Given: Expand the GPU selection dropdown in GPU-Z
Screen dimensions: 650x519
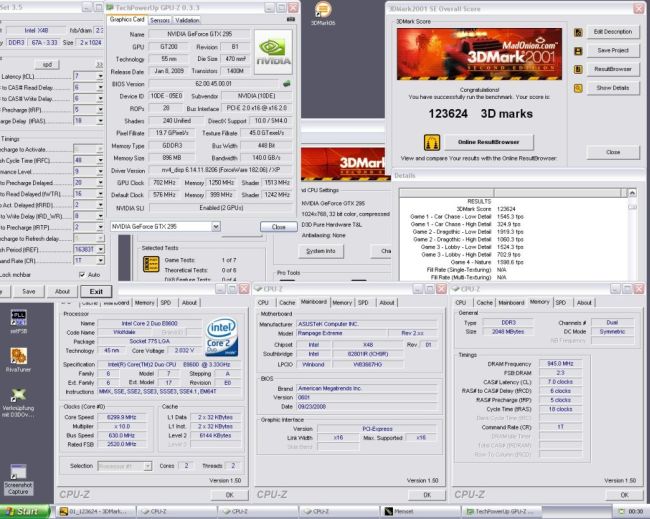Looking at the screenshot, I should 216,226.
